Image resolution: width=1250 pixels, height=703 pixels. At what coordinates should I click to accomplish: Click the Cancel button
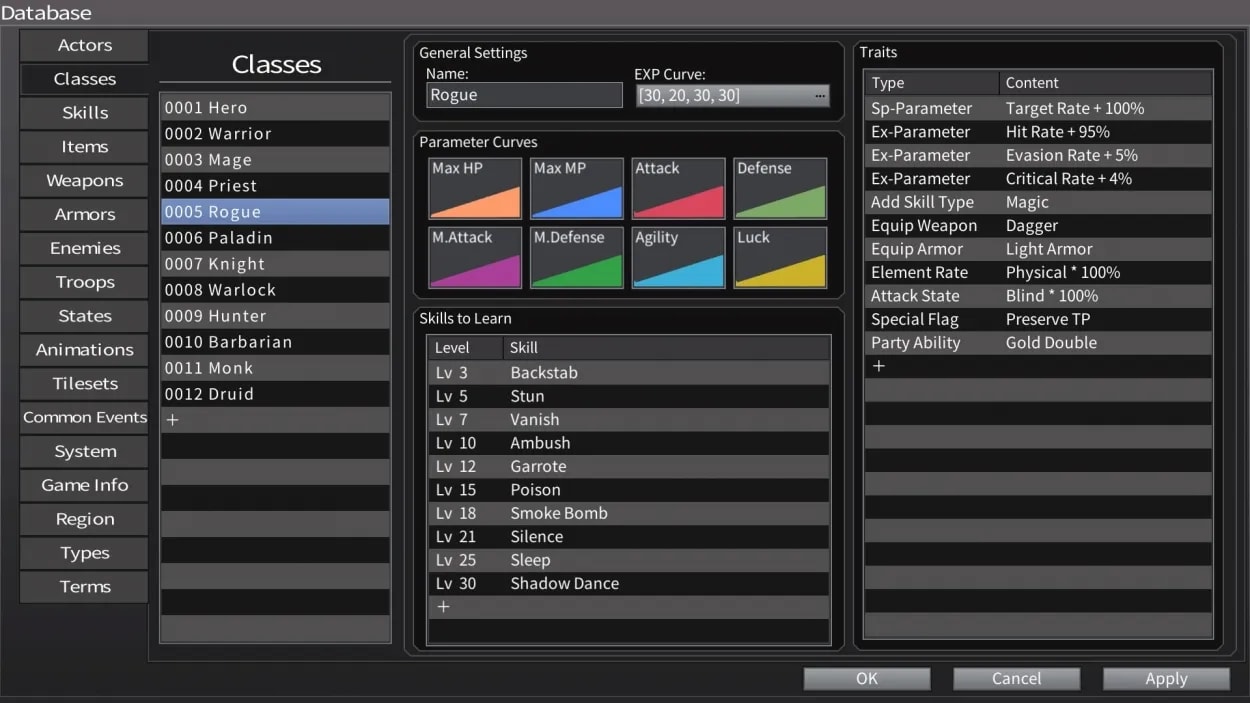(1016, 678)
